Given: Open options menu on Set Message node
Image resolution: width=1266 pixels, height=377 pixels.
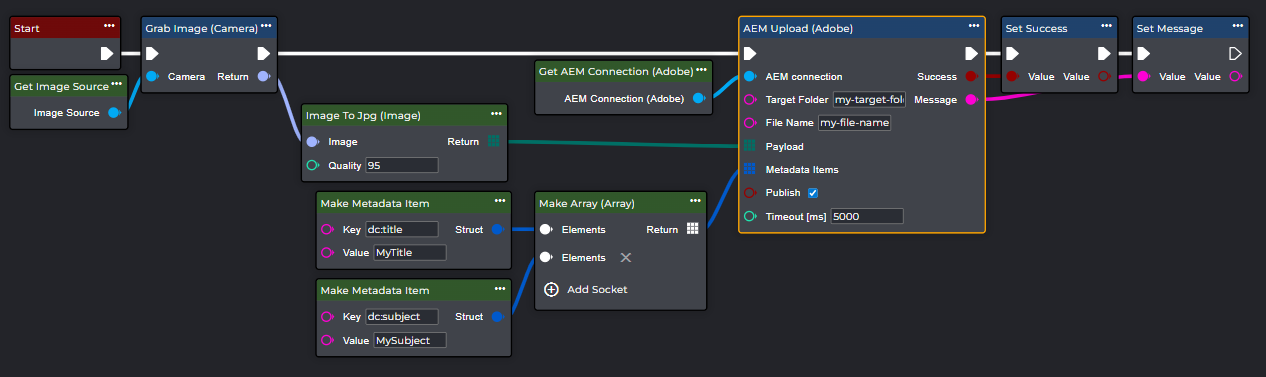Looking at the screenshot, I should (x=1237, y=27).
